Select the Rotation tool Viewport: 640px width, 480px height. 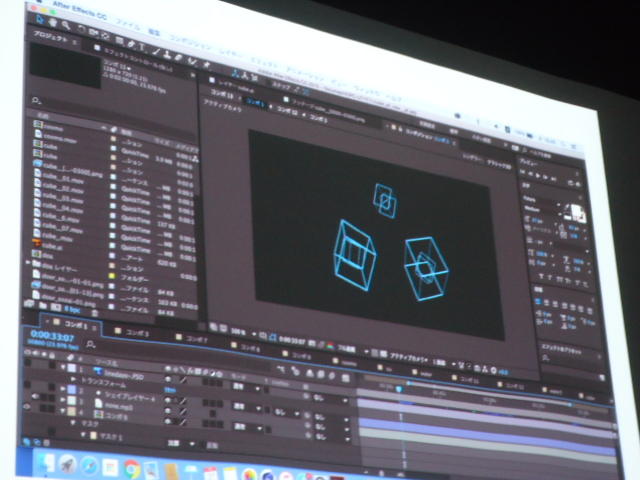click(x=82, y=29)
